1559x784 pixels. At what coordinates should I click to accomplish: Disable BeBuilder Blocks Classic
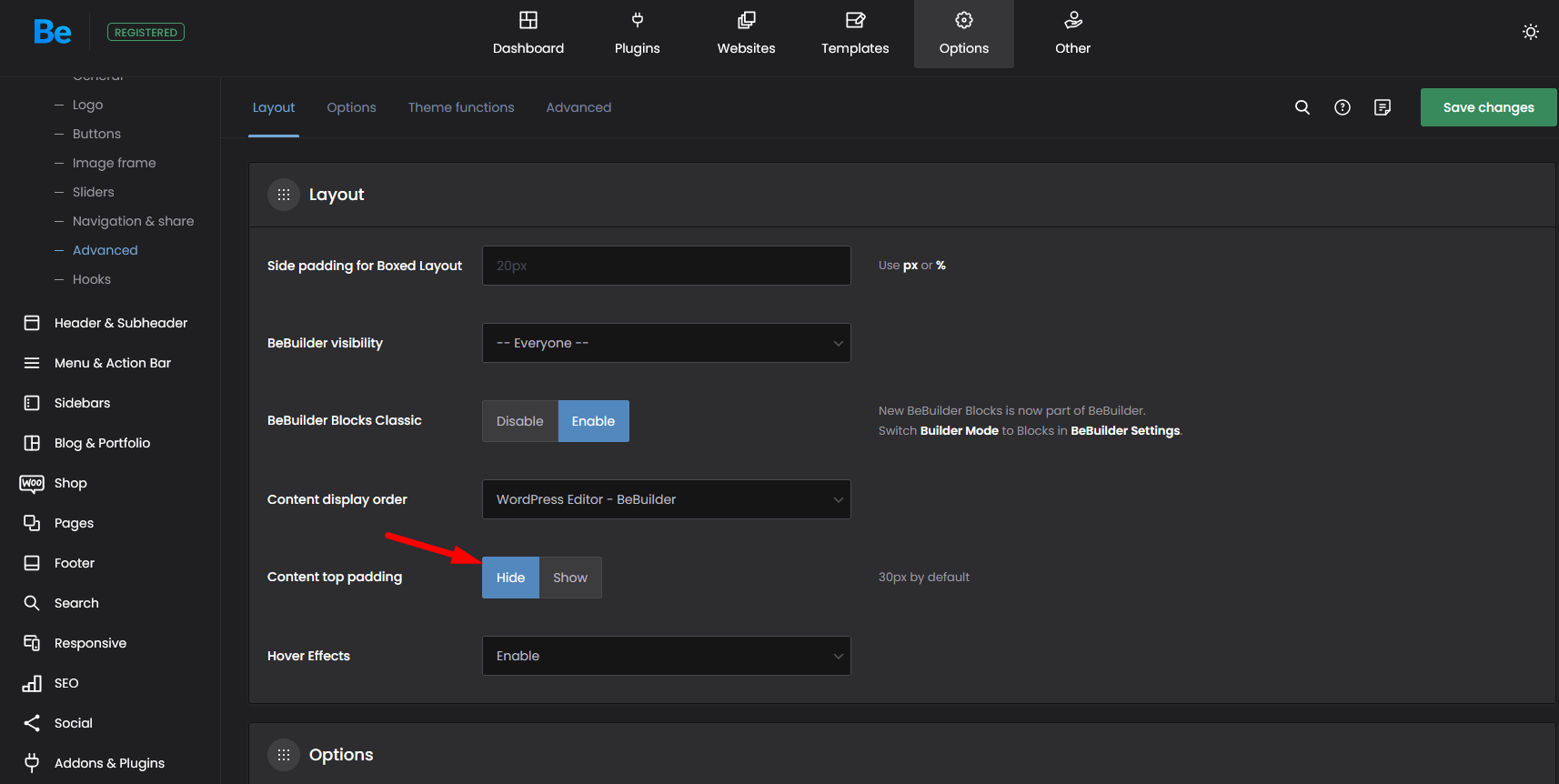click(x=520, y=421)
